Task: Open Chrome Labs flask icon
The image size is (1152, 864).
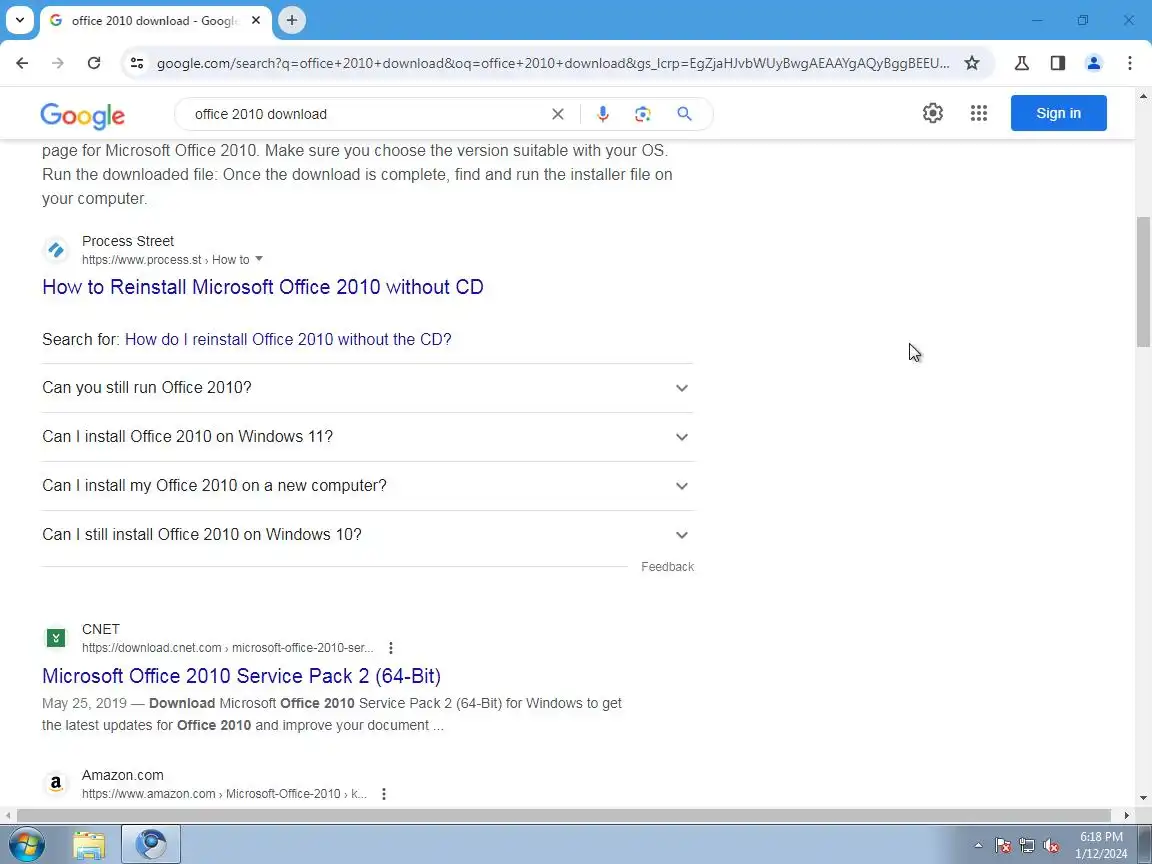Action: pyautogui.click(x=1021, y=63)
